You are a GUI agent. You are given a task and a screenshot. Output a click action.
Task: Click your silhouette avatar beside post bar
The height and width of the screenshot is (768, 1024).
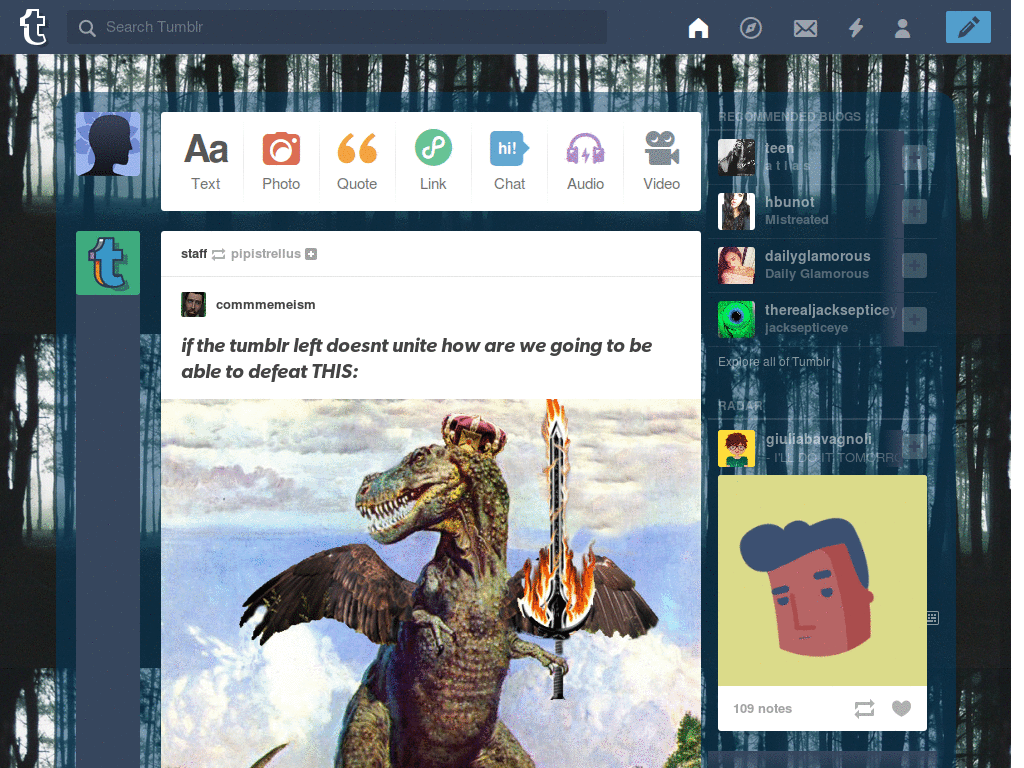(x=108, y=144)
